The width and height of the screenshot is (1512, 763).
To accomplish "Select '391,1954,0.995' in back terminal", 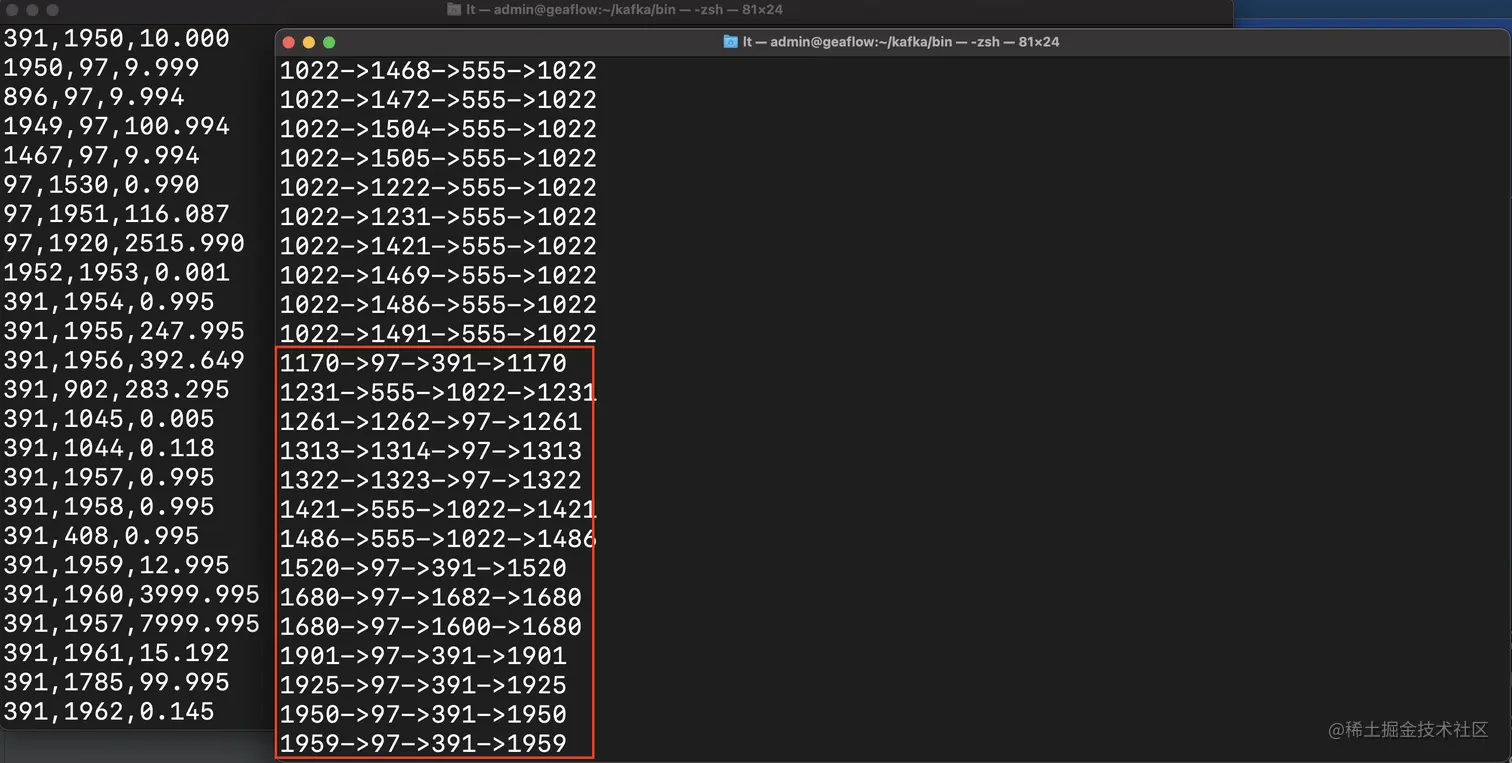I will tap(109, 302).
